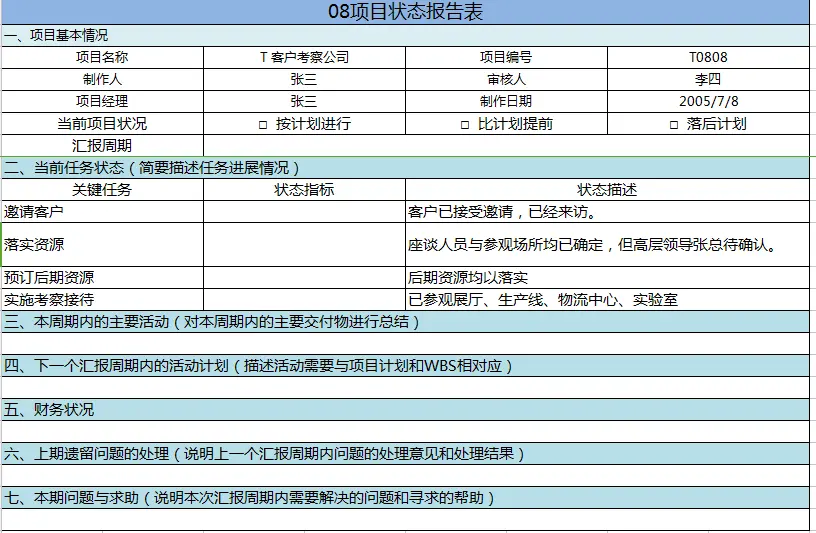Select the 项目经理 label cell
The image size is (816, 533).
(x=102, y=101)
